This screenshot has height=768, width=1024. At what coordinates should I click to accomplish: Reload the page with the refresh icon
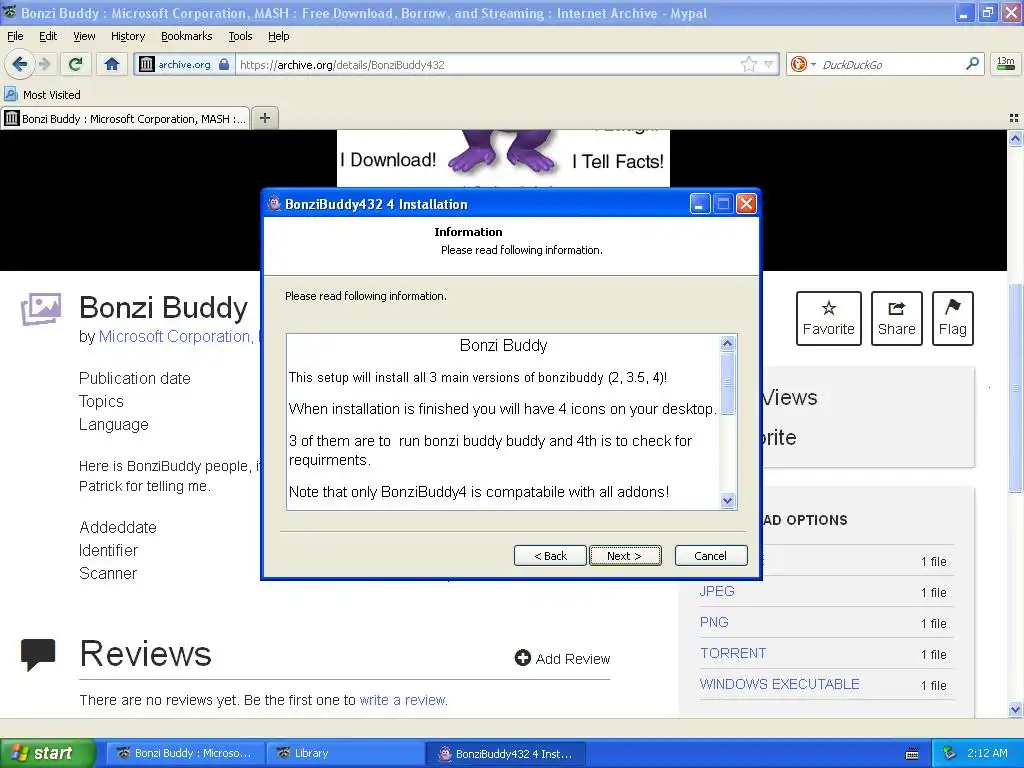click(75, 64)
